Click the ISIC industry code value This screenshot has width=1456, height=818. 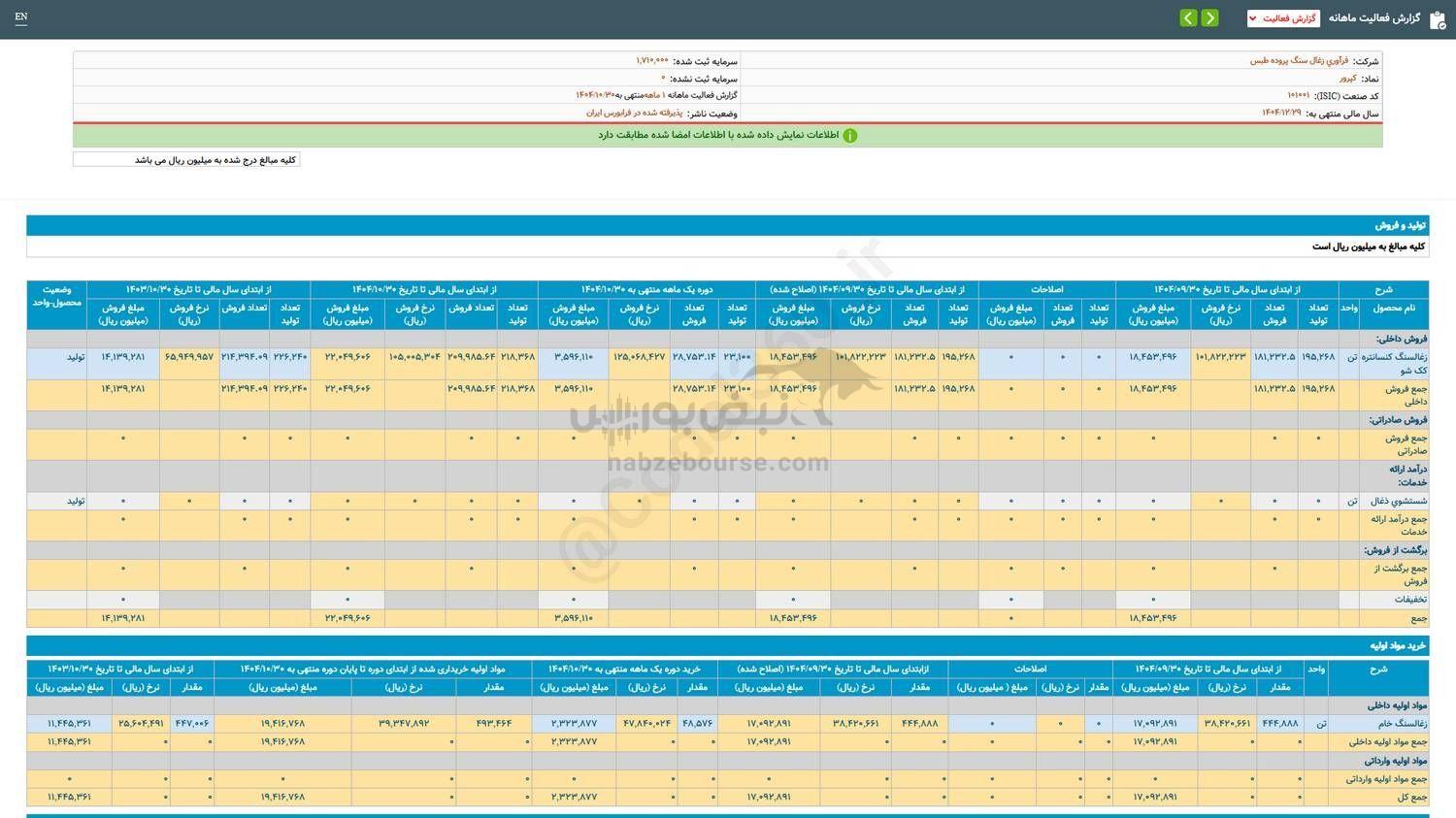[x=1298, y=96]
